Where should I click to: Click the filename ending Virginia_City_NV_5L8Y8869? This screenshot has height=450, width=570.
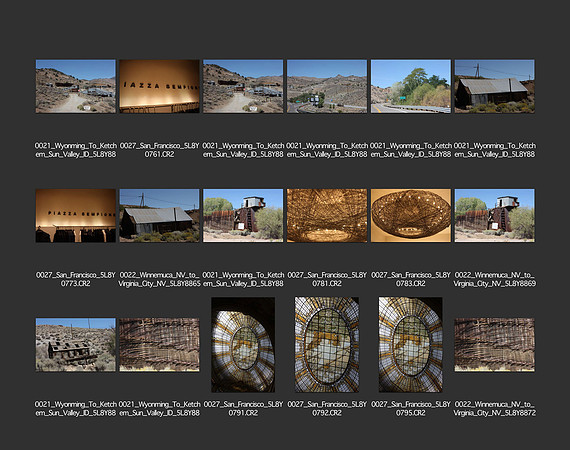494,279
